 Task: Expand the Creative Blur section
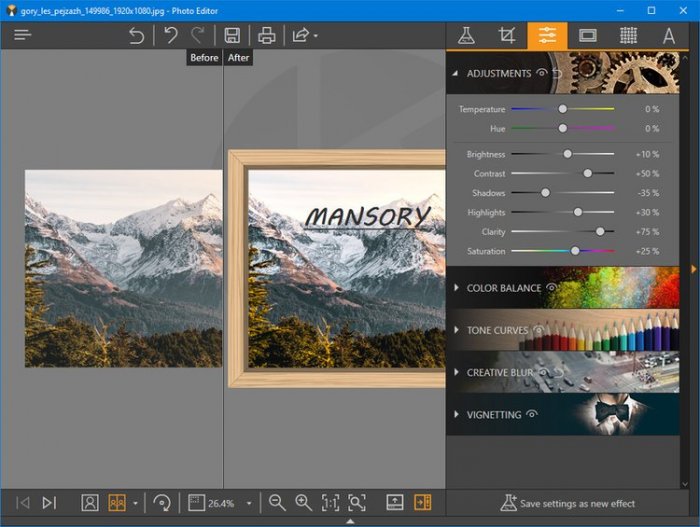(456, 373)
